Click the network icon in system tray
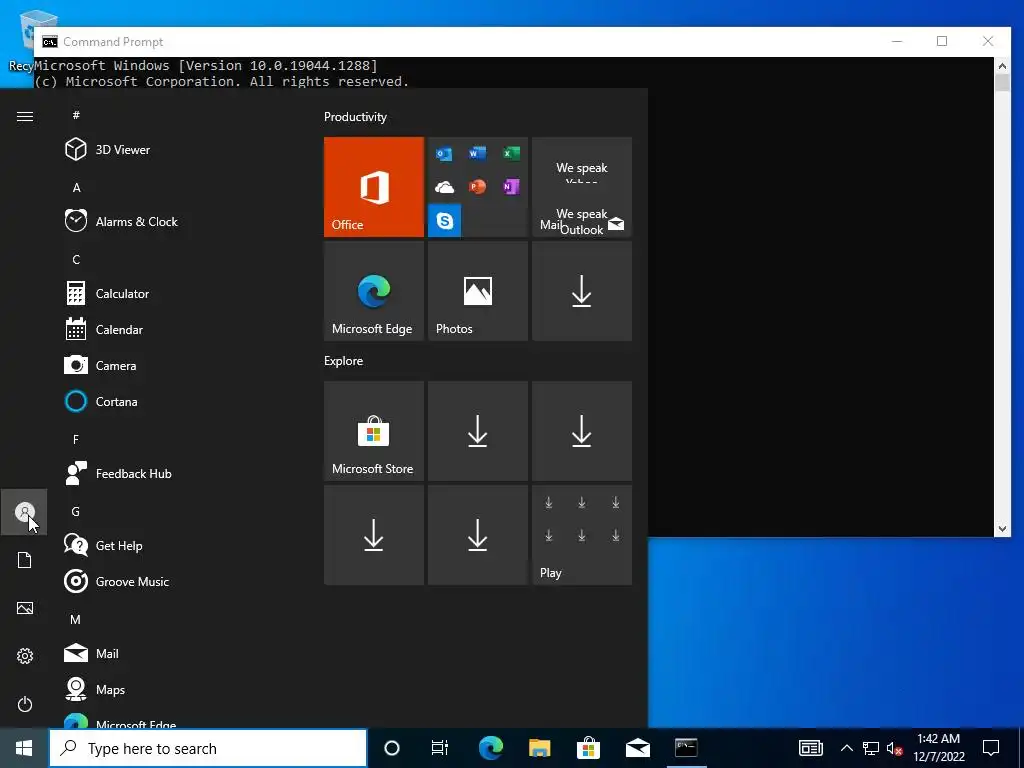This screenshot has width=1024, height=768. (x=871, y=748)
